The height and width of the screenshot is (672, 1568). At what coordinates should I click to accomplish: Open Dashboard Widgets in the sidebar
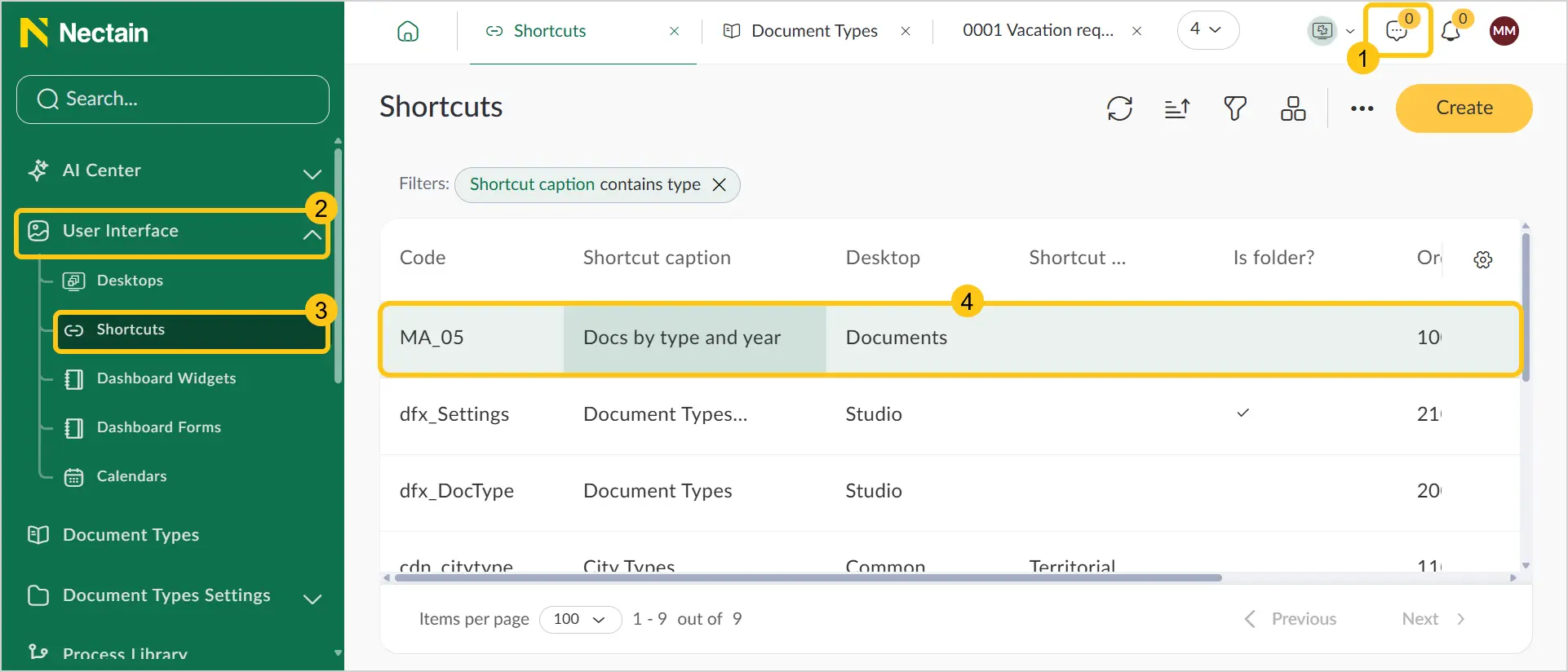(x=166, y=378)
